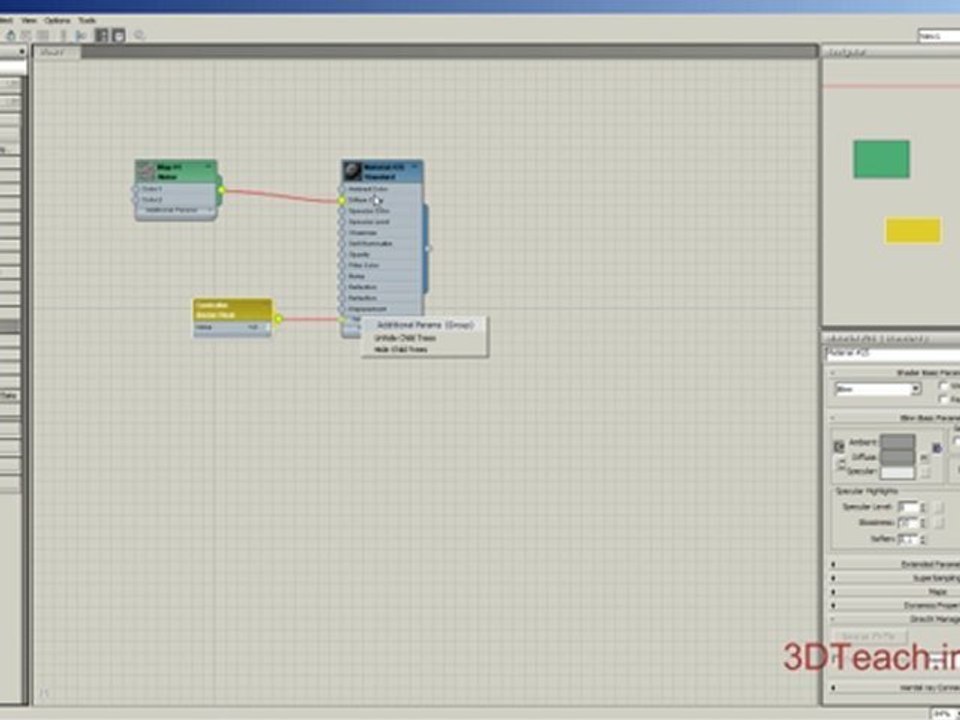The height and width of the screenshot is (720, 960).
Task: Click the Ambient Color input socket
Action: pos(342,189)
